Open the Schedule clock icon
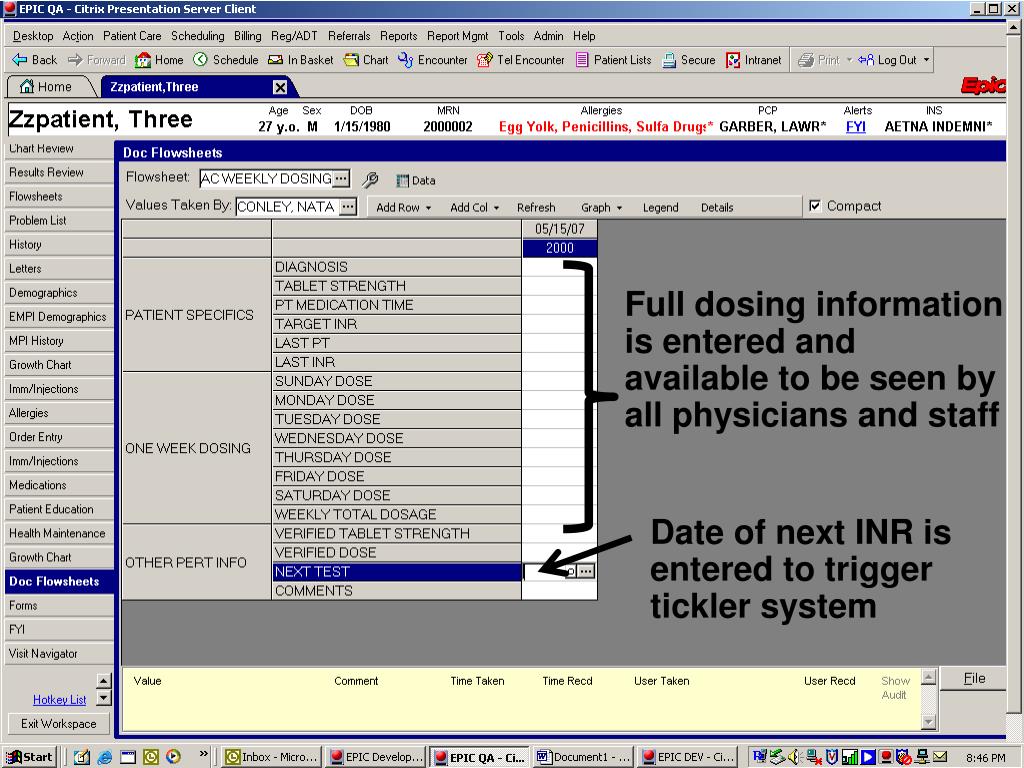This screenshot has width=1024, height=768. pos(200,59)
